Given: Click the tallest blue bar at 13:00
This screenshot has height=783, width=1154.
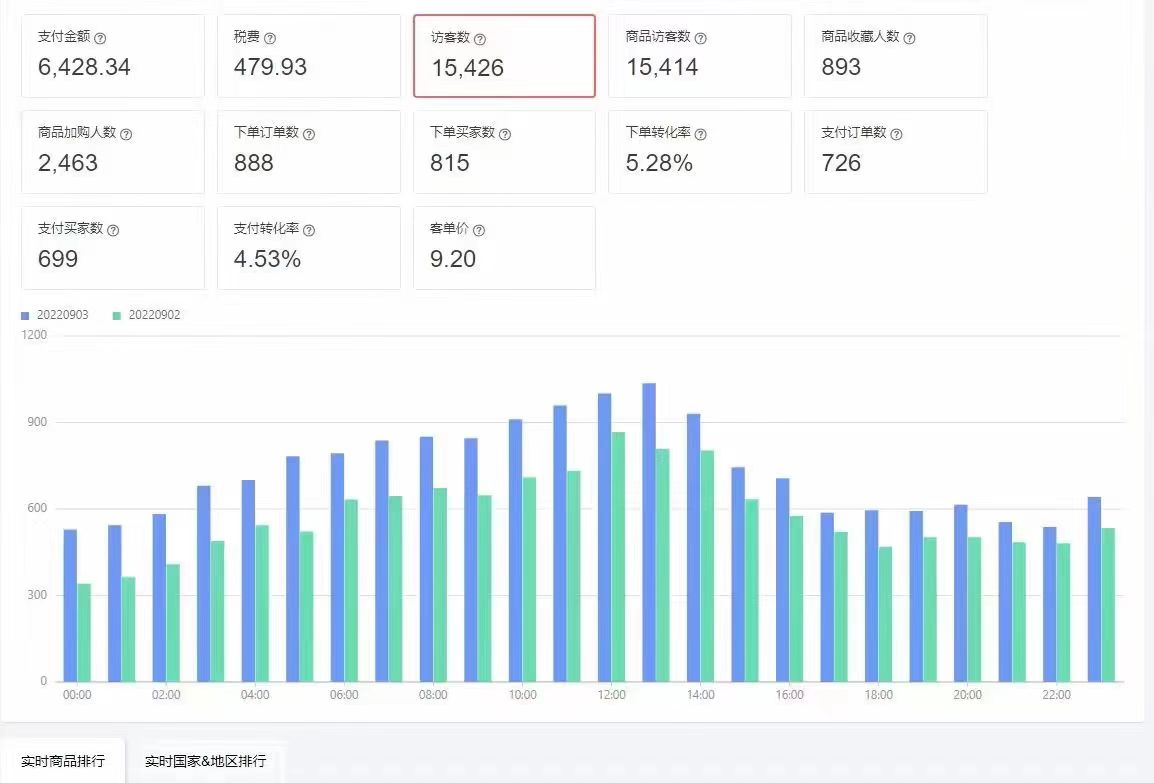Looking at the screenshot, I should point(649,532).
